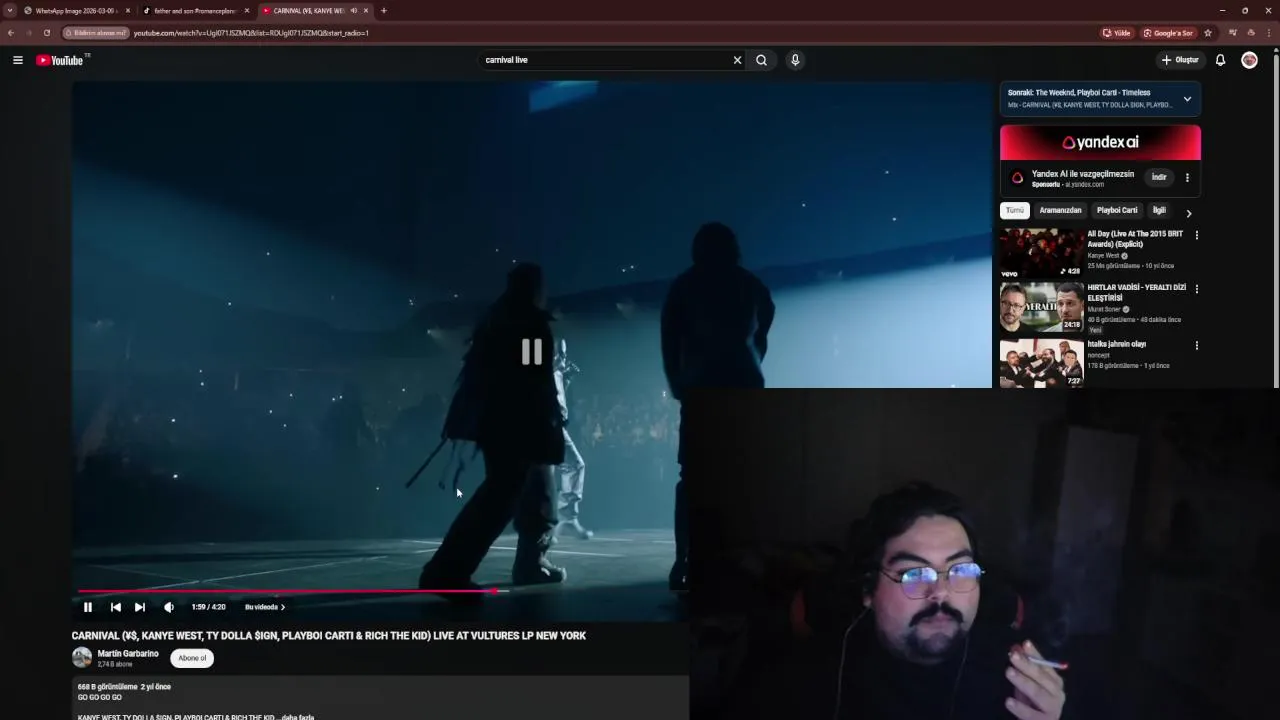Open the YouTube hamburger guide menu
The height and width of the screenshot is (720, 1280).
[18, 60]
